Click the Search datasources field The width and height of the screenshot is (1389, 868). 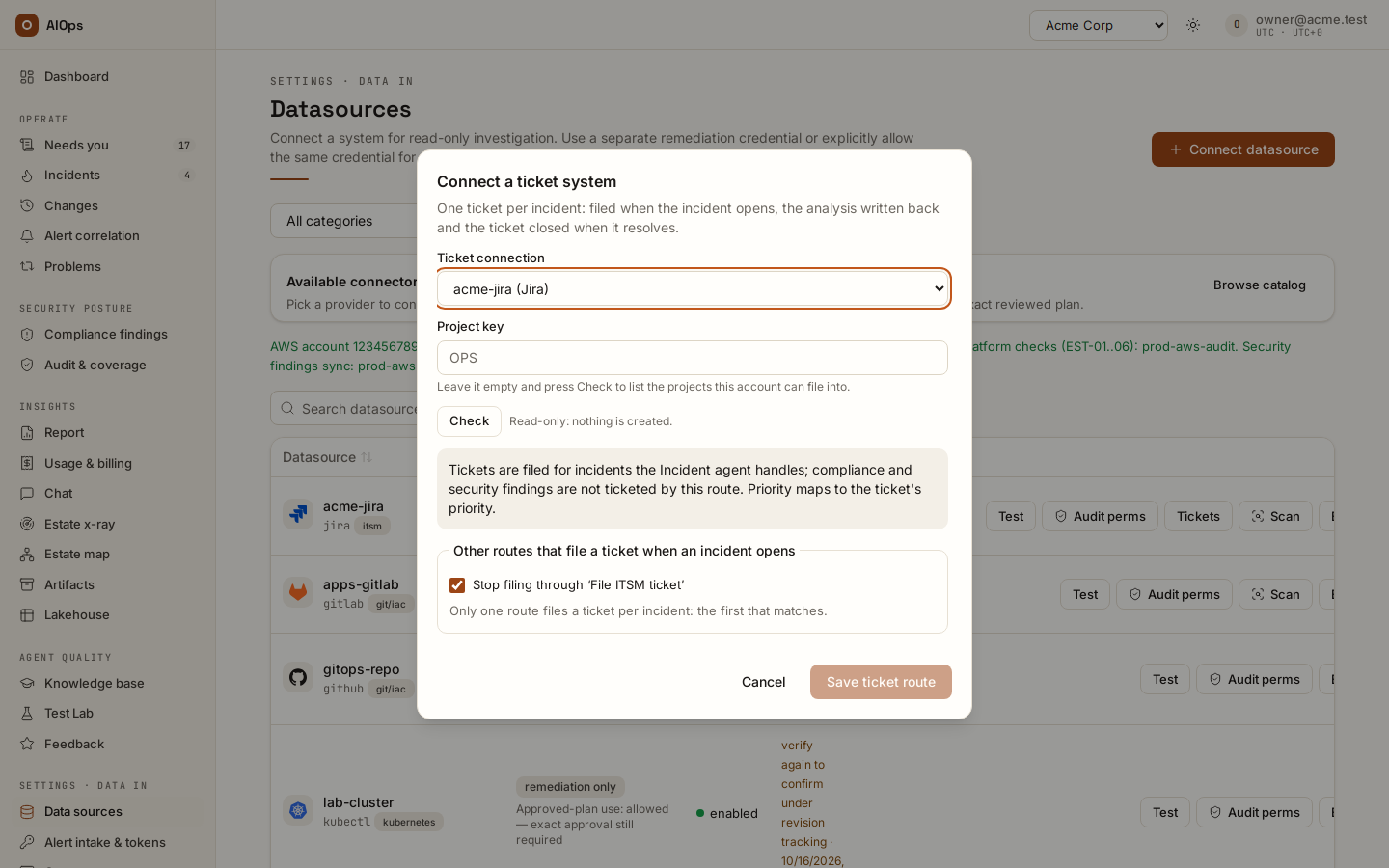[x=343, y=408]
